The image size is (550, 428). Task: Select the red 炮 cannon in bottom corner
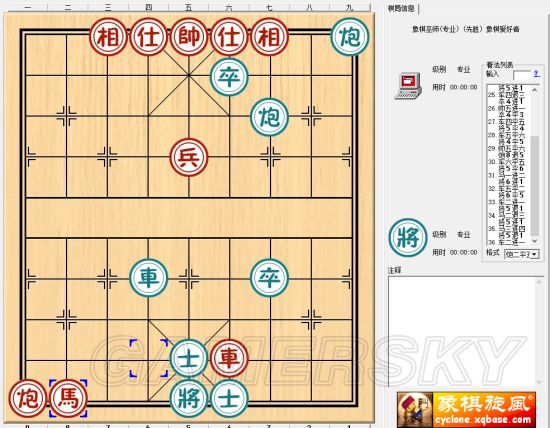27,399
